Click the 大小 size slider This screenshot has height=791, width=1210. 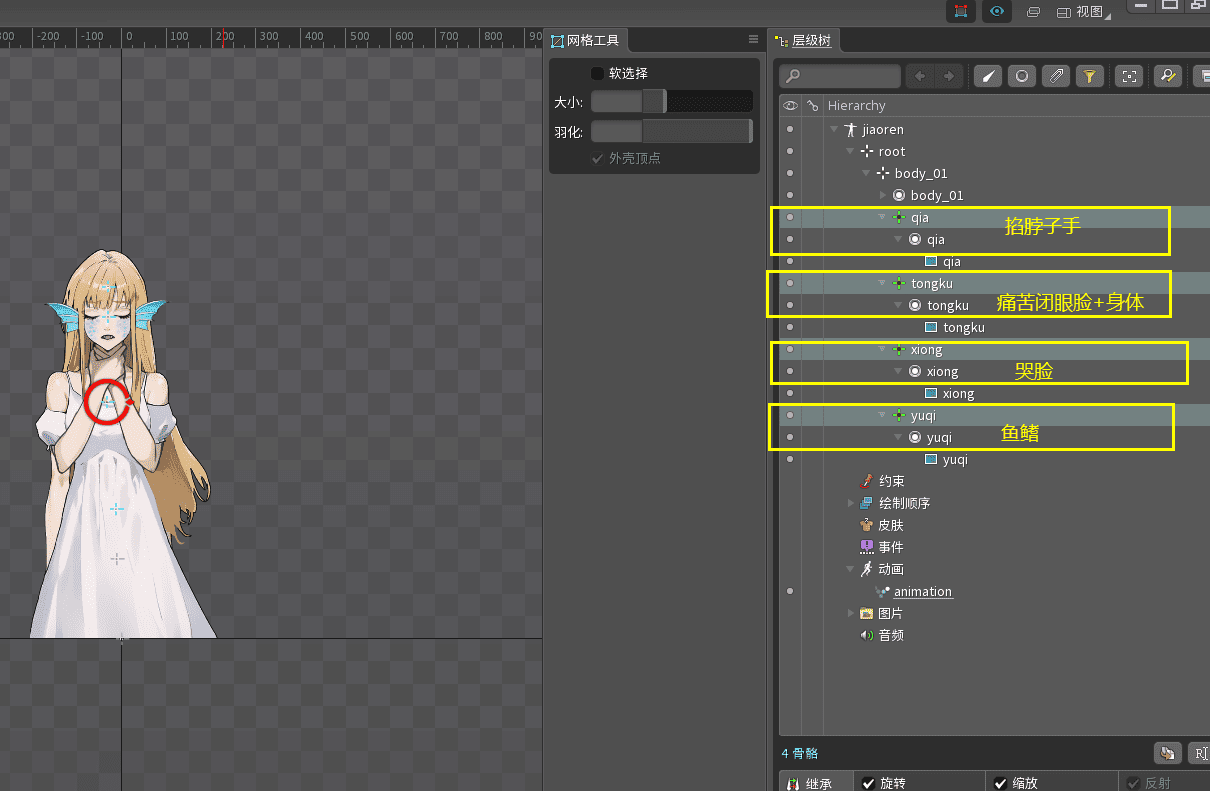[671, 101]
